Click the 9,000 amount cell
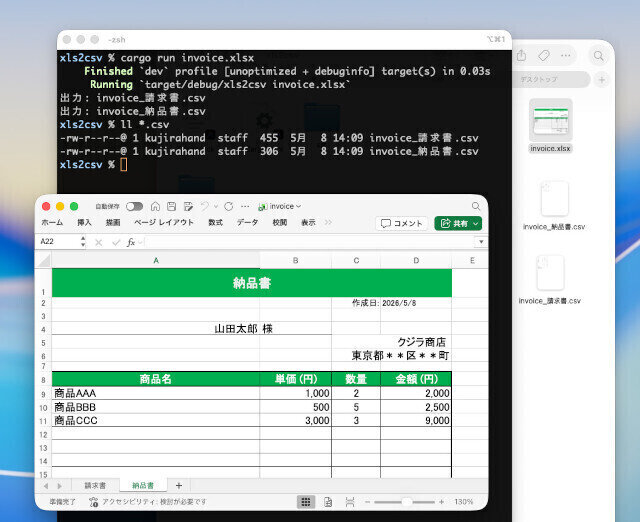 416,420
